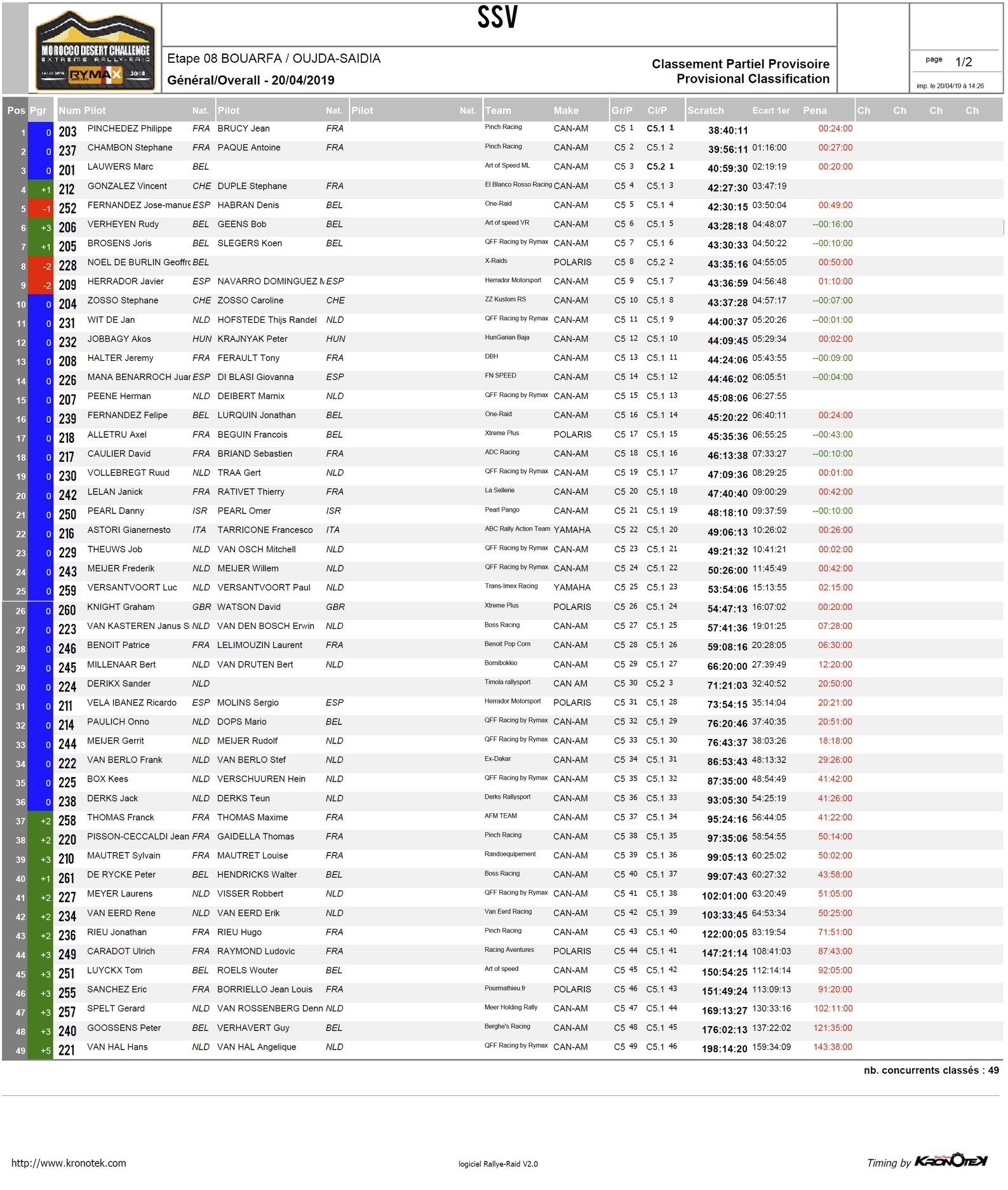Click the page 1/2 indicator
The width and height of the screenshot is (1008, 1190).
[x=949, y=61]
